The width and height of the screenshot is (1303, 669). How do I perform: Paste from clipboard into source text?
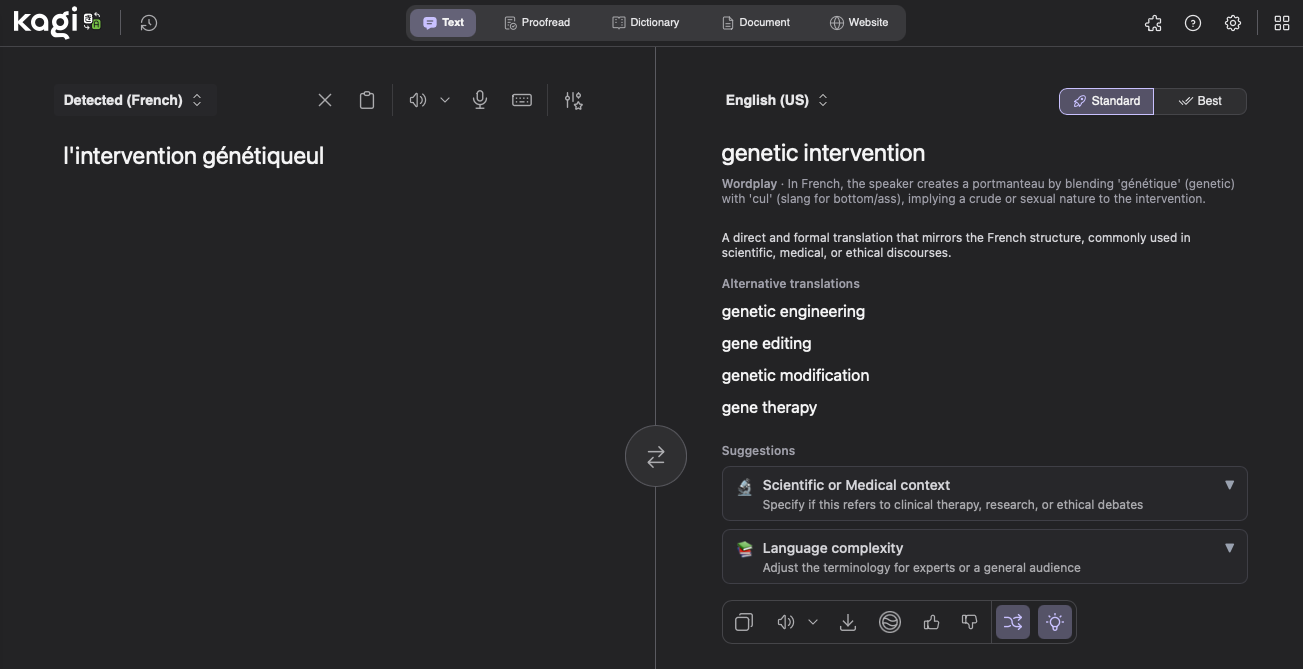[x=367, y=100]
